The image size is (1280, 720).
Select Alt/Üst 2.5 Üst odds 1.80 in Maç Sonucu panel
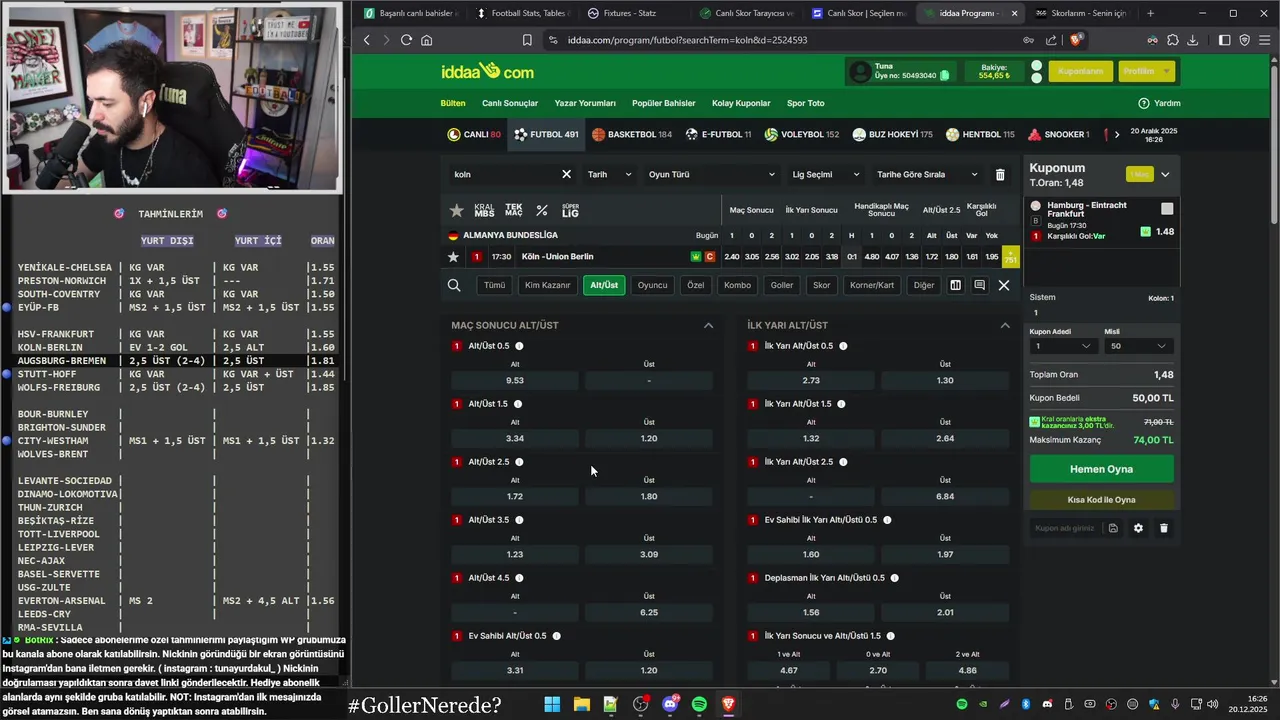tap(649, 496)
